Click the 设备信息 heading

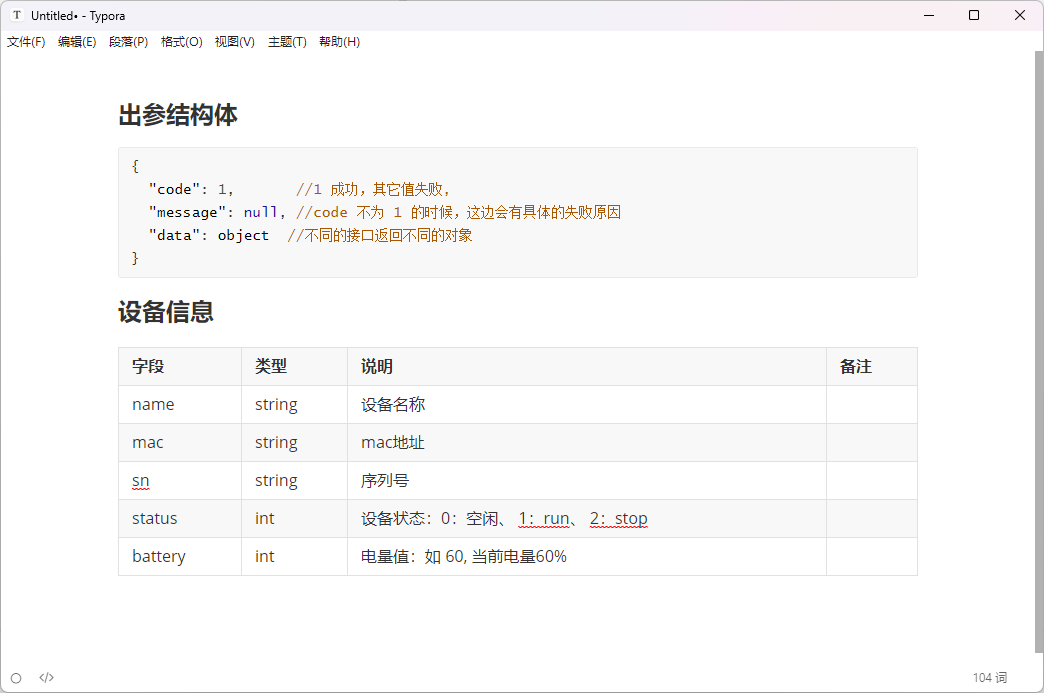166,312
